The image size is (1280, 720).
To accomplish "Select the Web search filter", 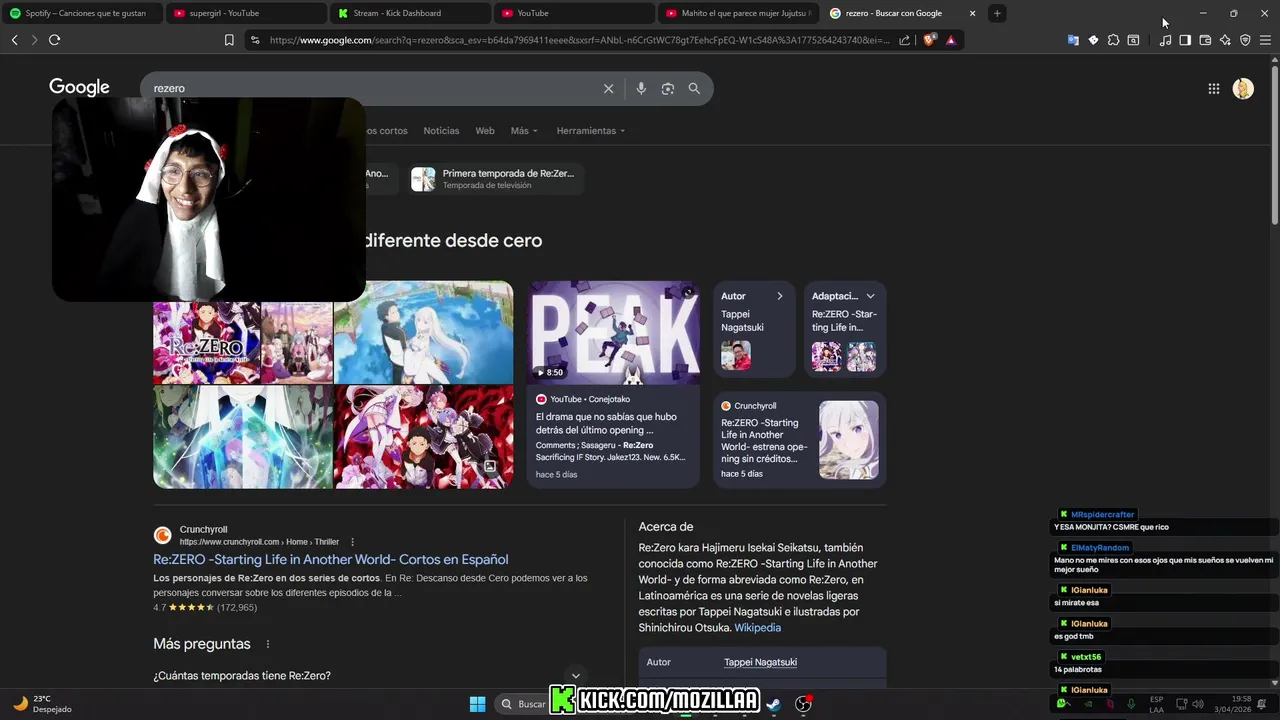I will pos(485,131).
